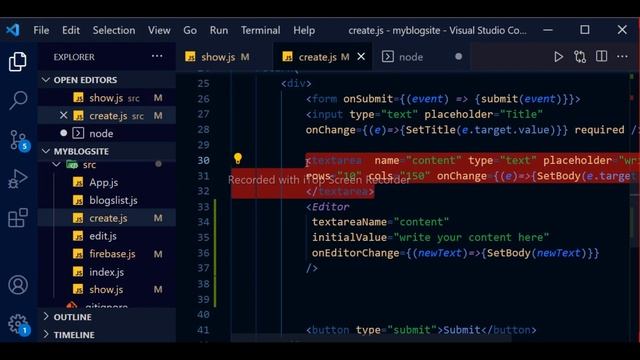
Task: Open blogslist.js in the file tree
Action: coord(107,200)
